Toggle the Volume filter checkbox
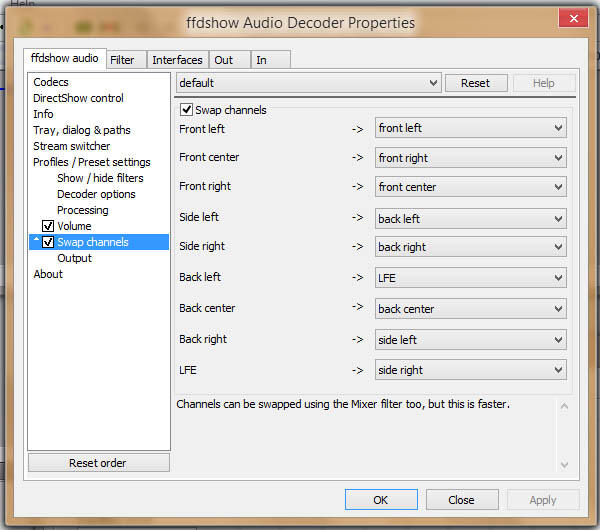The width and height of the screenshot is (600, 530). tap(48, 226)
